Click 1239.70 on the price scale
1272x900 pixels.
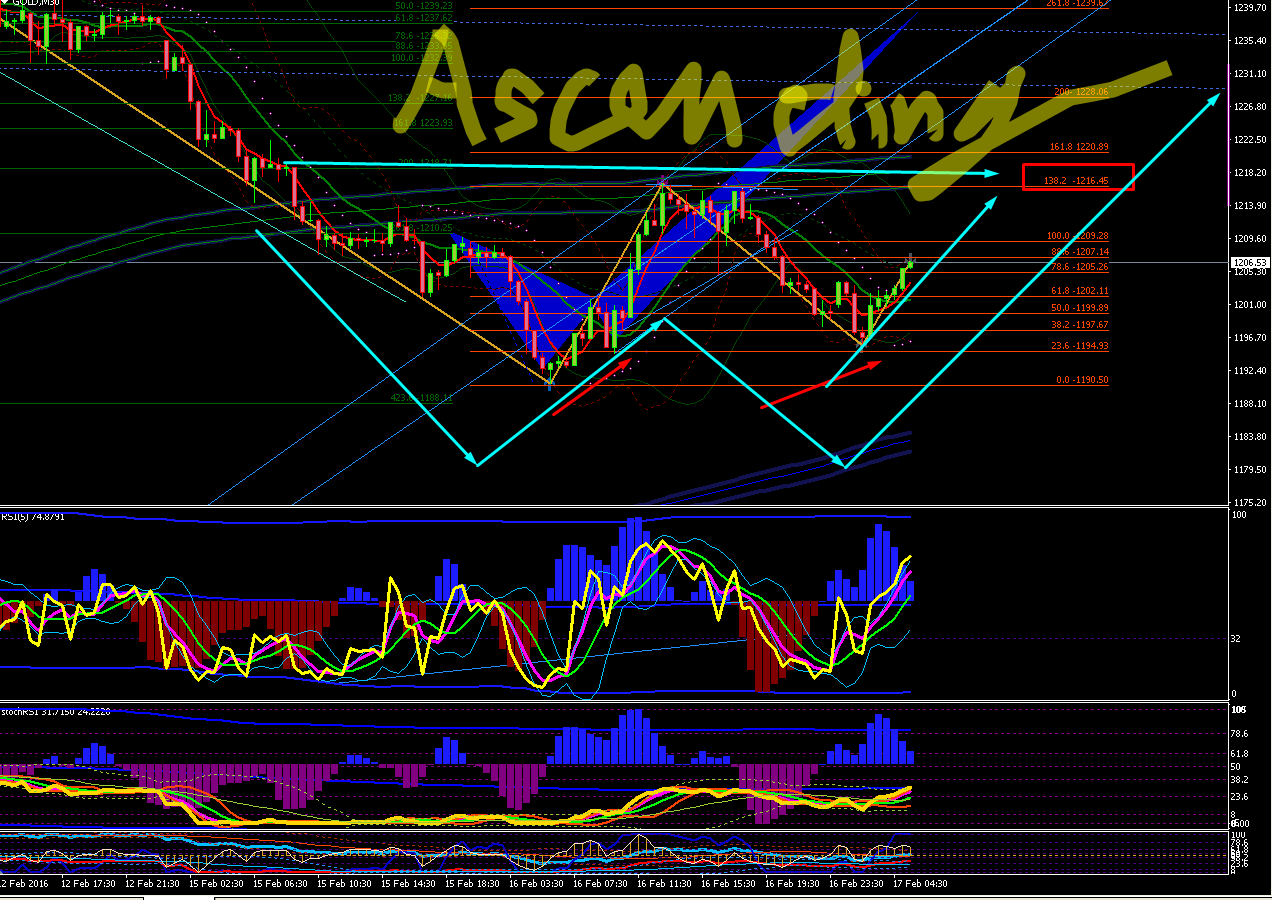pyautogui.click(x=1249, y=8)
